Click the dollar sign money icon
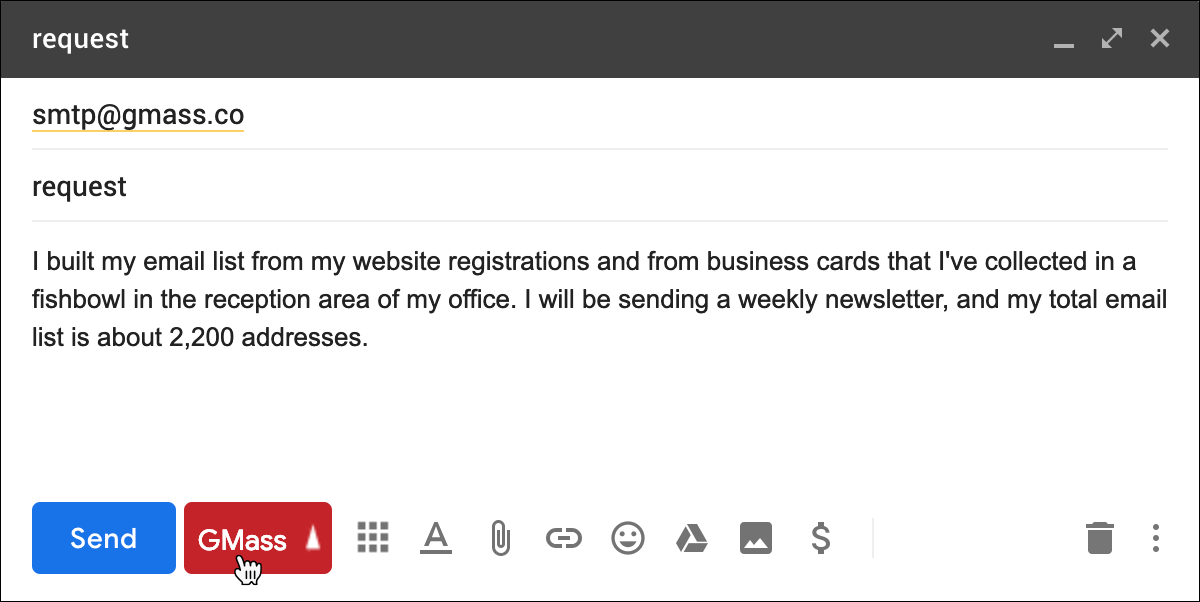The width and height of the screenshot is (1200, 602). [x=820, y=538]
